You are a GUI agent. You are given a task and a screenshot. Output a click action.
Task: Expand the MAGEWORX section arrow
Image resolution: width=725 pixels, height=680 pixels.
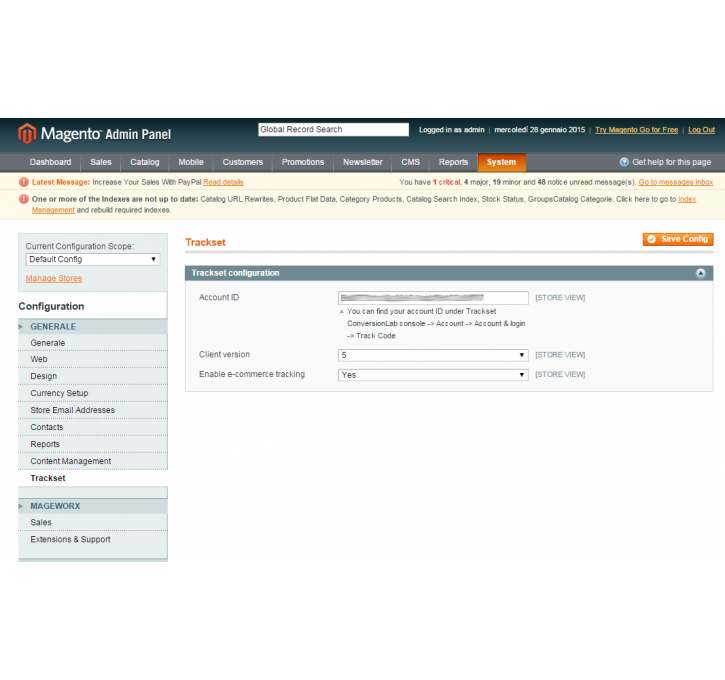click(21, 506)
